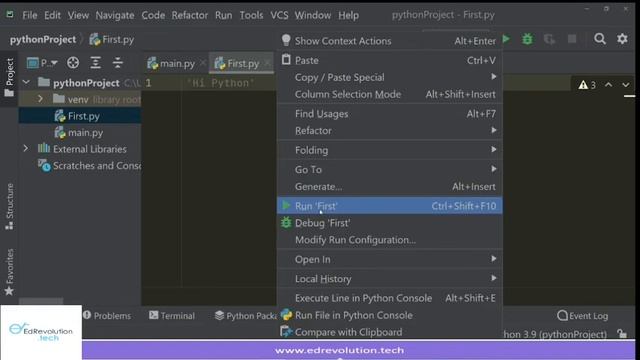Click the Expand All icon in Project panel
This screenshot has width=640, height=360.
click(96, 63)
